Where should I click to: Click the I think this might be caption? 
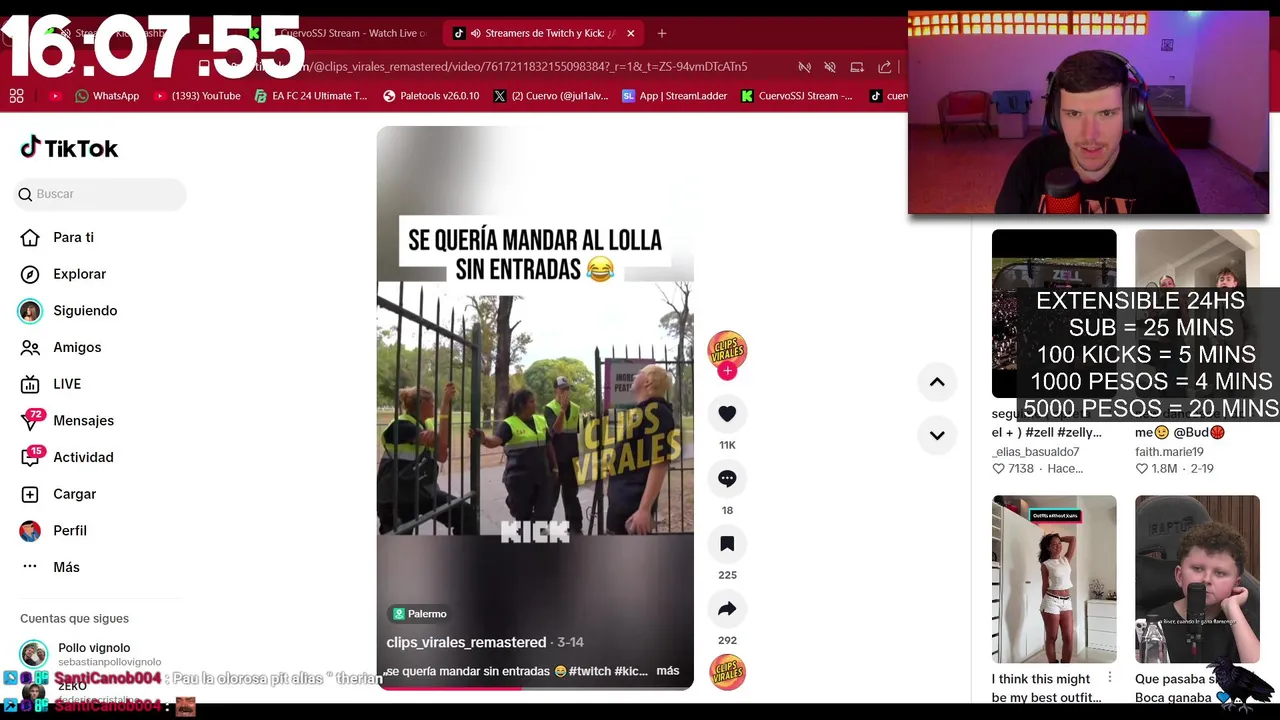1046,688
